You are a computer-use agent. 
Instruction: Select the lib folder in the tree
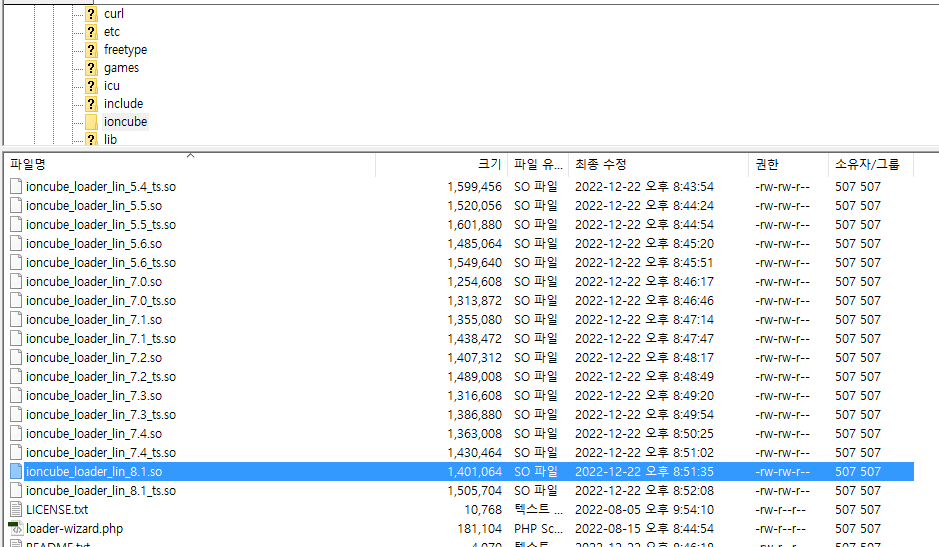[110, 140]
